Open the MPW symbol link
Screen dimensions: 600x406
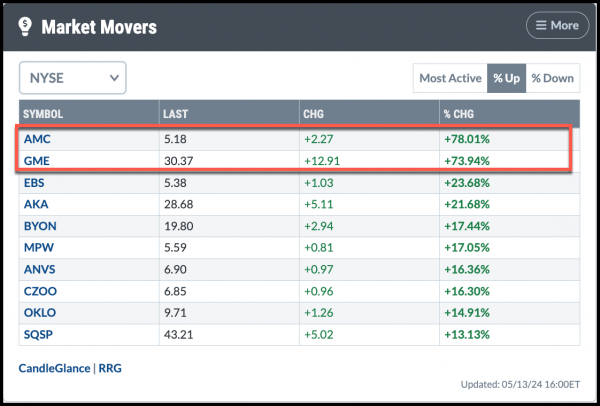tap(39, 247)
